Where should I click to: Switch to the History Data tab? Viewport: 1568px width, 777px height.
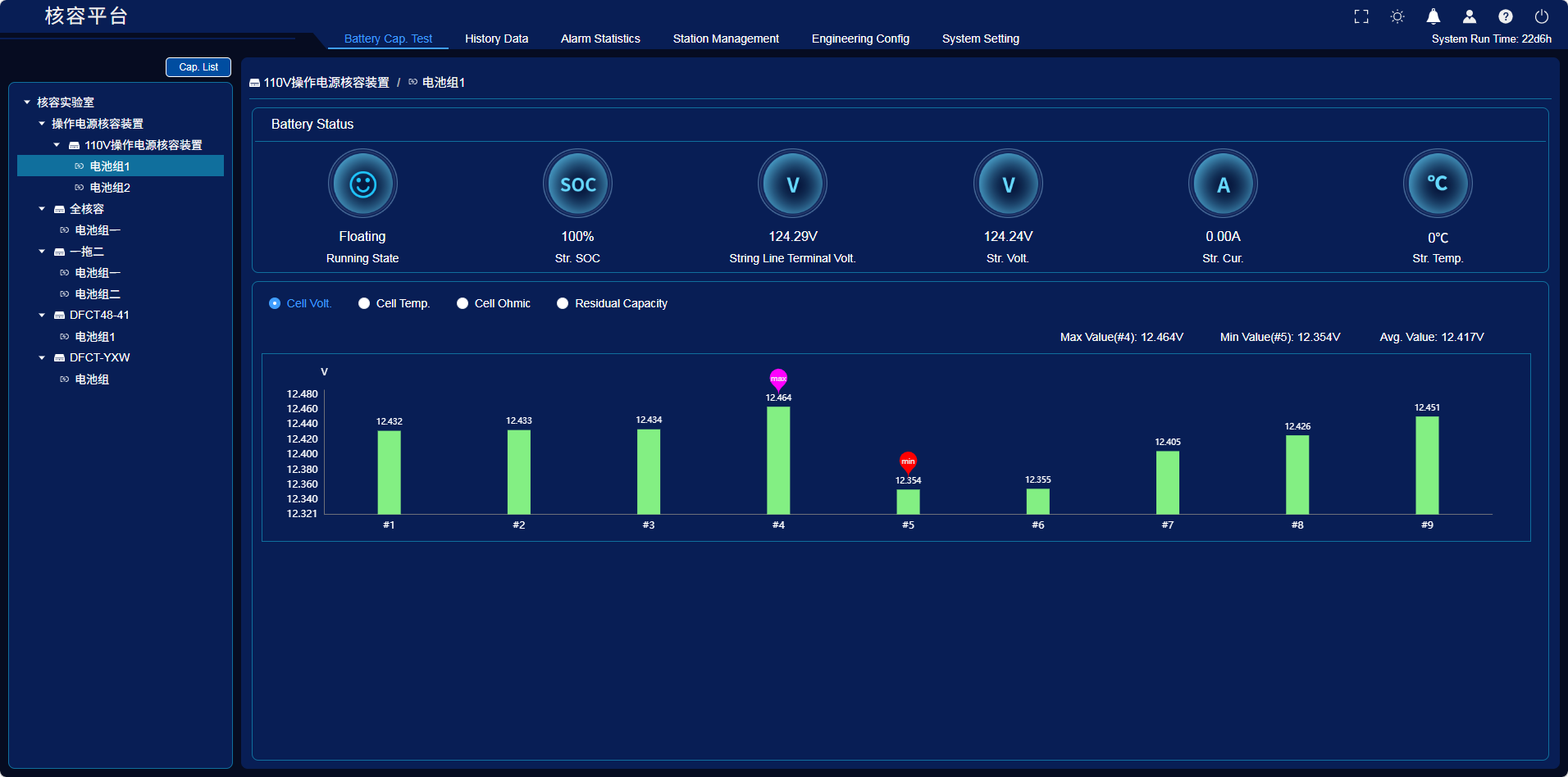(x=496, y=39)
